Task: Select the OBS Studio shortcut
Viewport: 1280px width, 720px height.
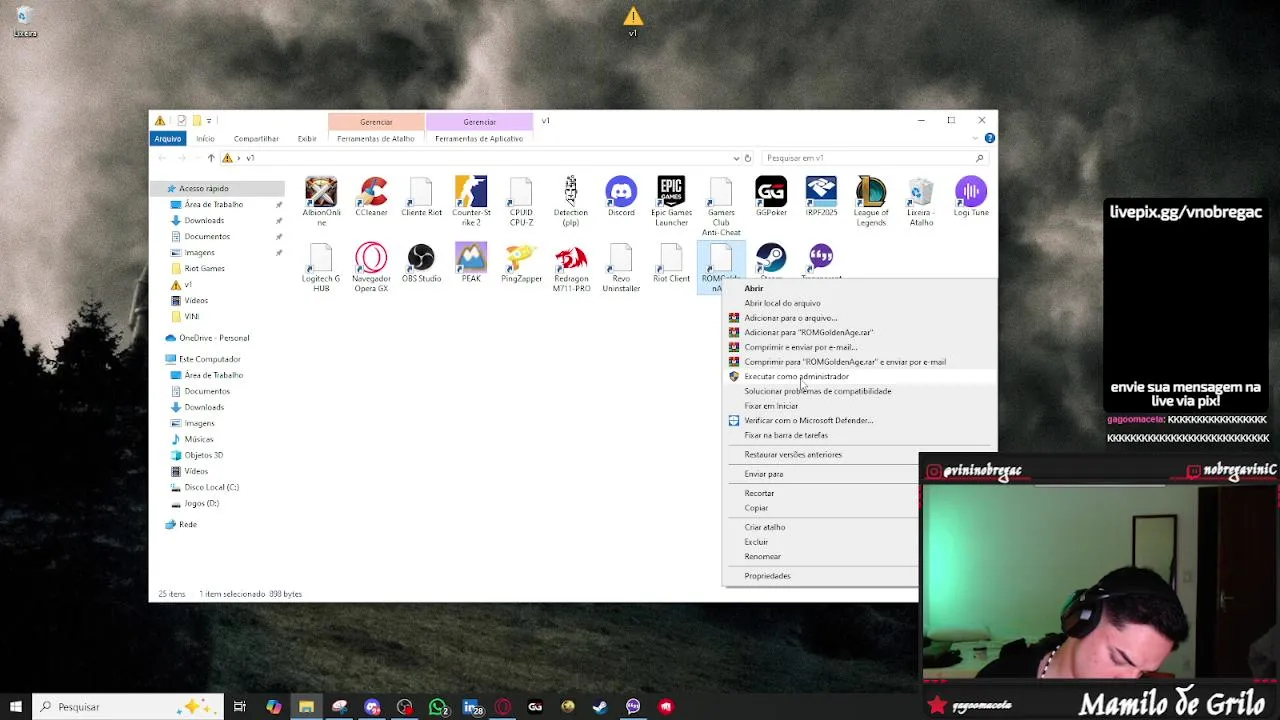Action: pyautogui.click(x=421, y=263)
